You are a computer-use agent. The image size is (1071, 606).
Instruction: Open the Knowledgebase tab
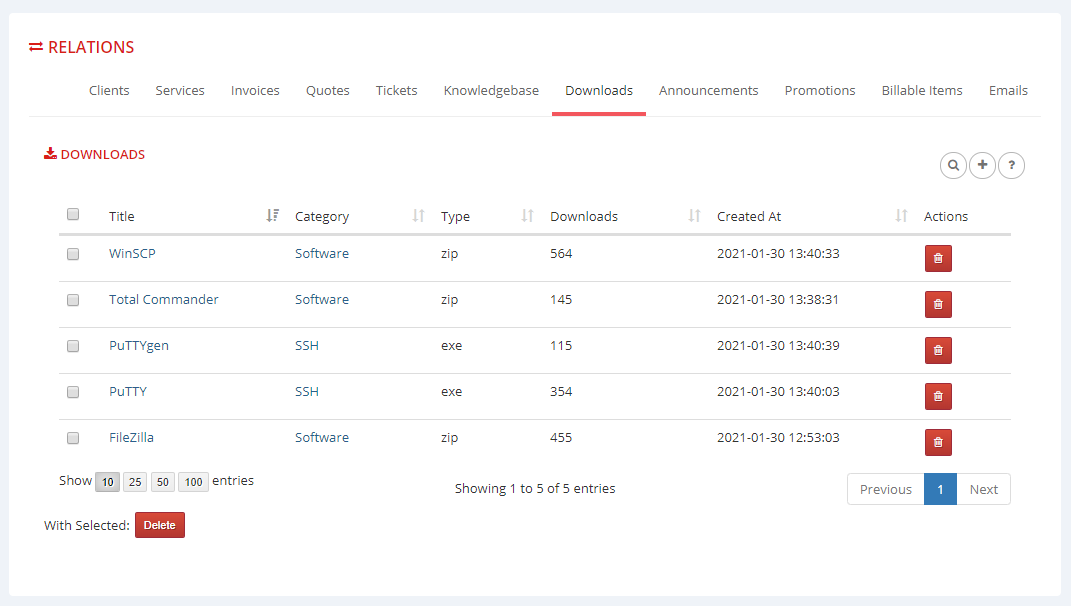[491, 90]
